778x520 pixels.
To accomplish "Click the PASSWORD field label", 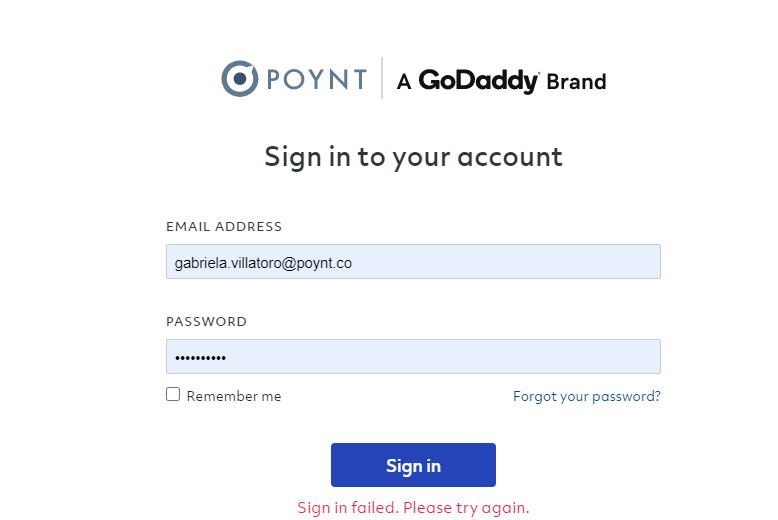I will tap(206, 322).
